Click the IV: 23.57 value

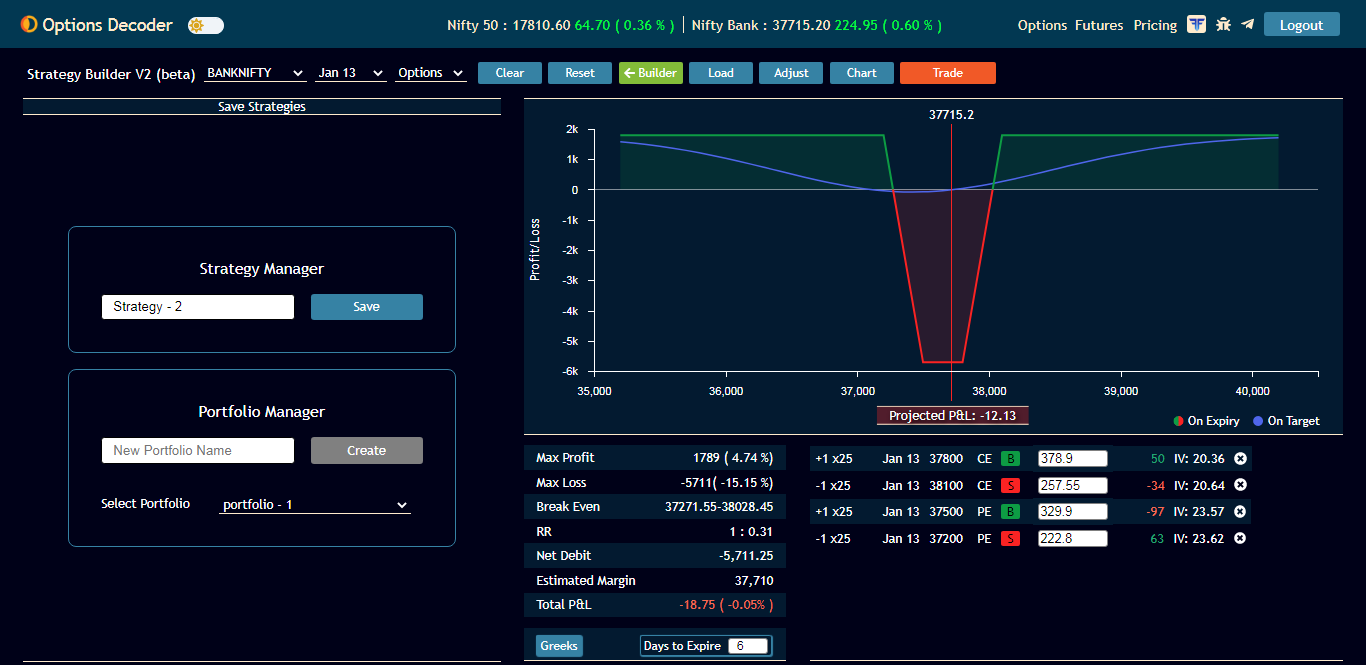click(1199, 512)
